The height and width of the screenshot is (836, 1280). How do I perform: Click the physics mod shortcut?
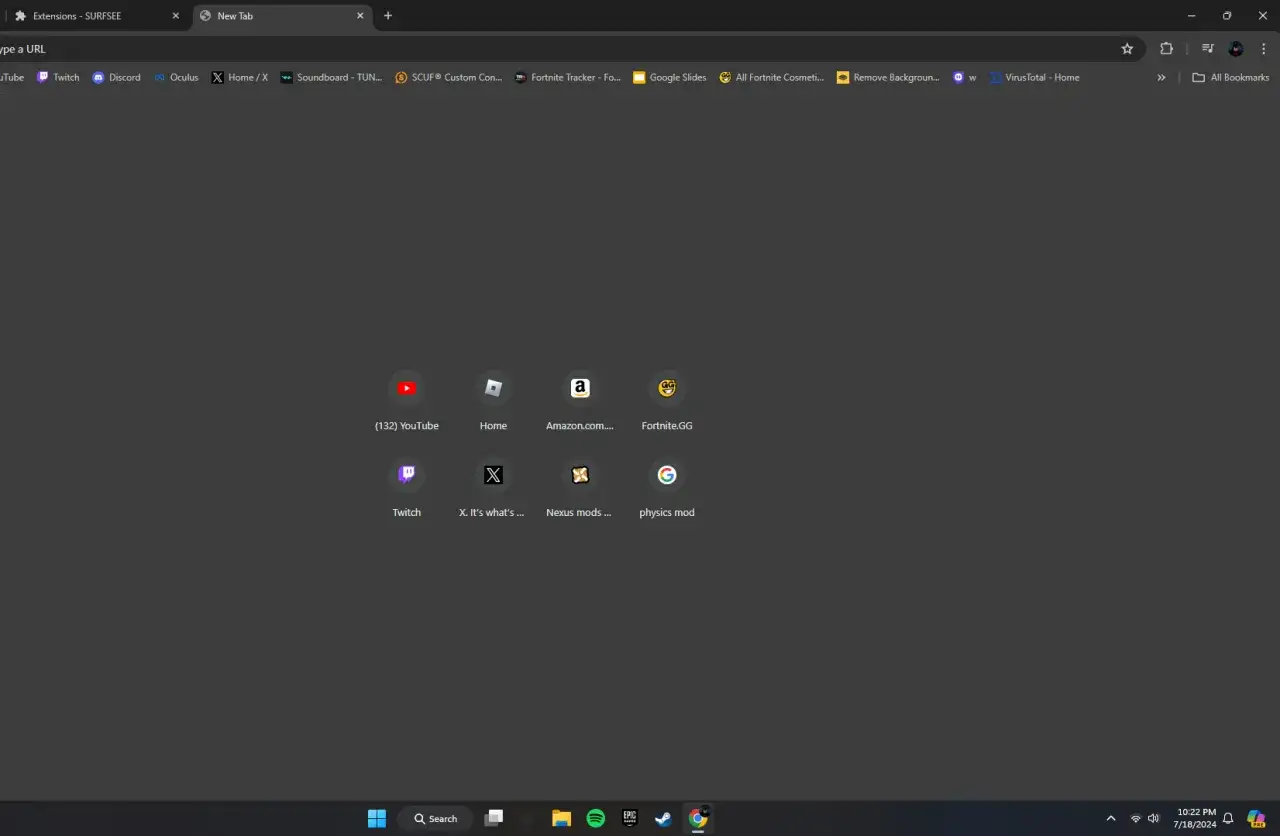pos(667,475)
